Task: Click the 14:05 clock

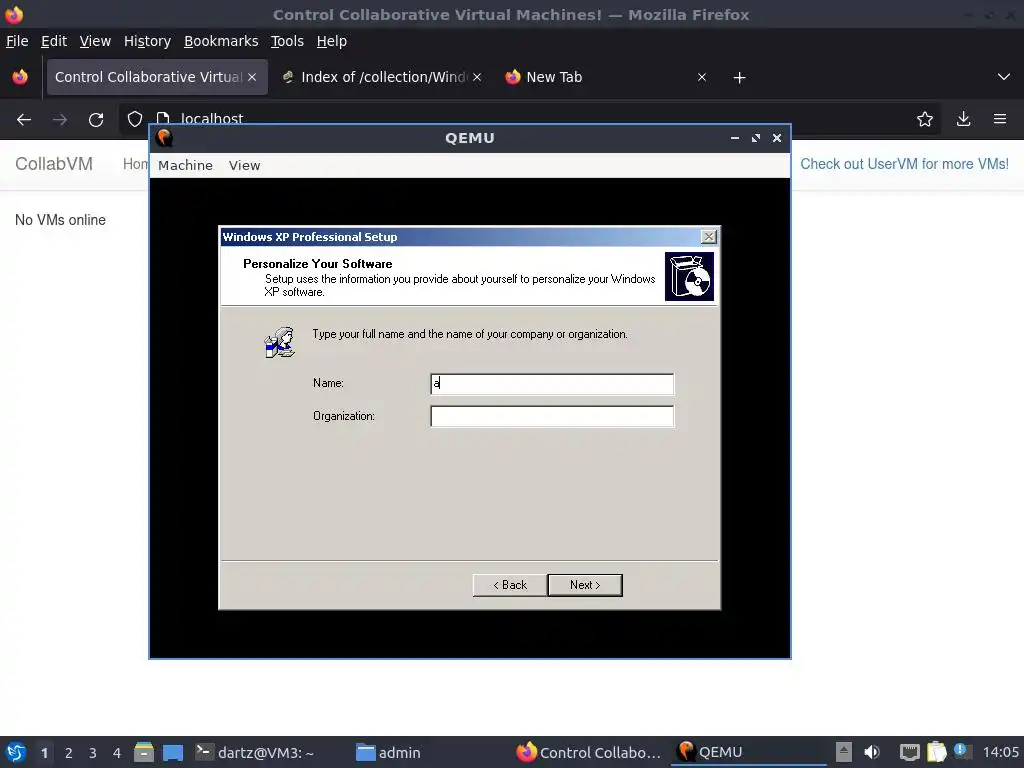Action: pos(1000,752)
